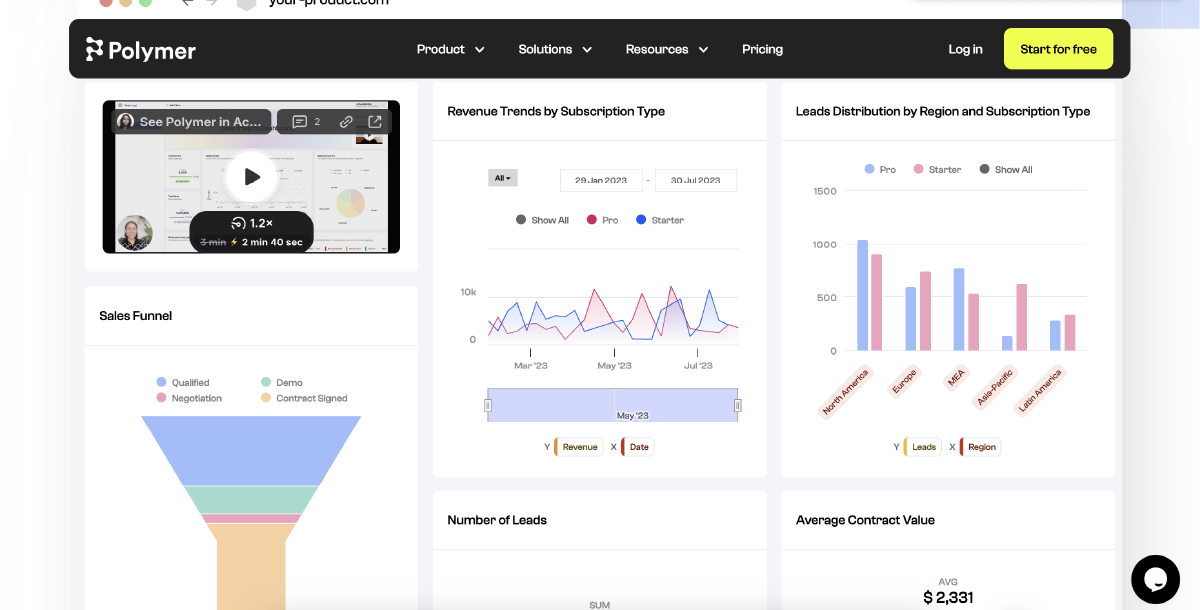Go to the Pricing page
Viewport: 1200px width, 610px height.
tap(762, 50)
